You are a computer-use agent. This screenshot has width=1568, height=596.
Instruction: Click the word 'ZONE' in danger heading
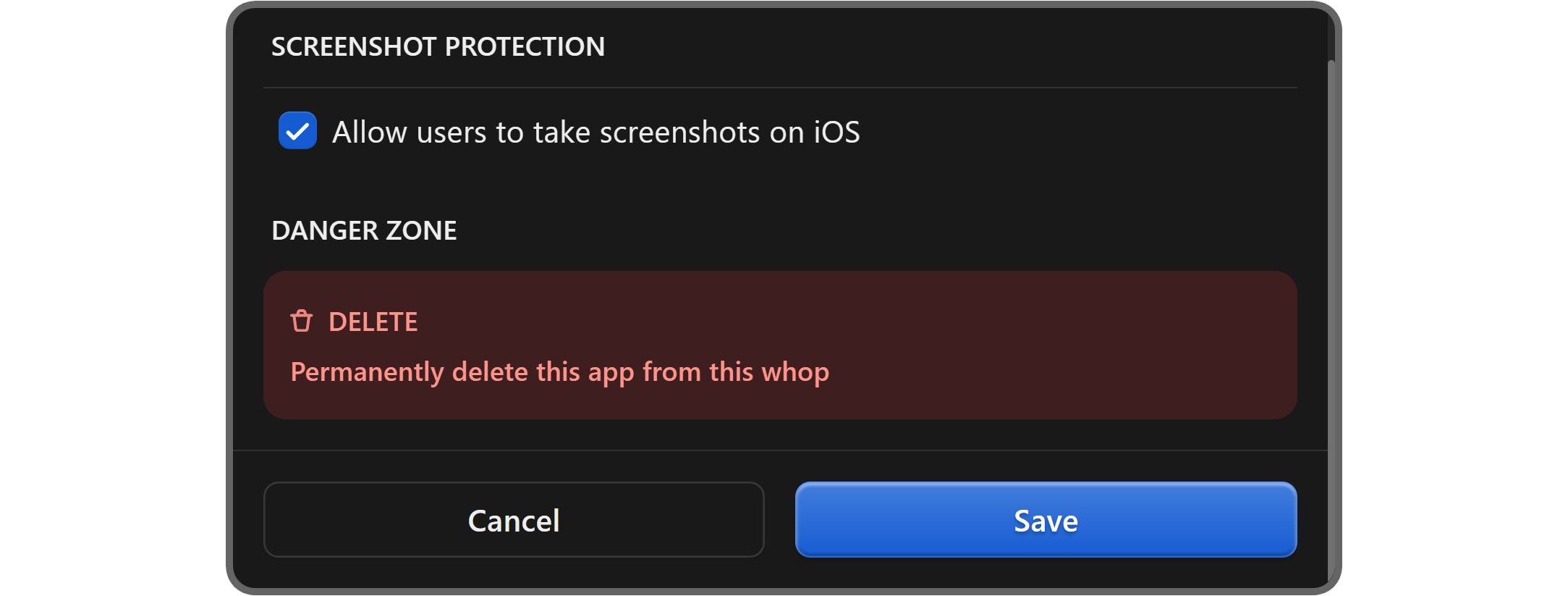coord(421,231)
